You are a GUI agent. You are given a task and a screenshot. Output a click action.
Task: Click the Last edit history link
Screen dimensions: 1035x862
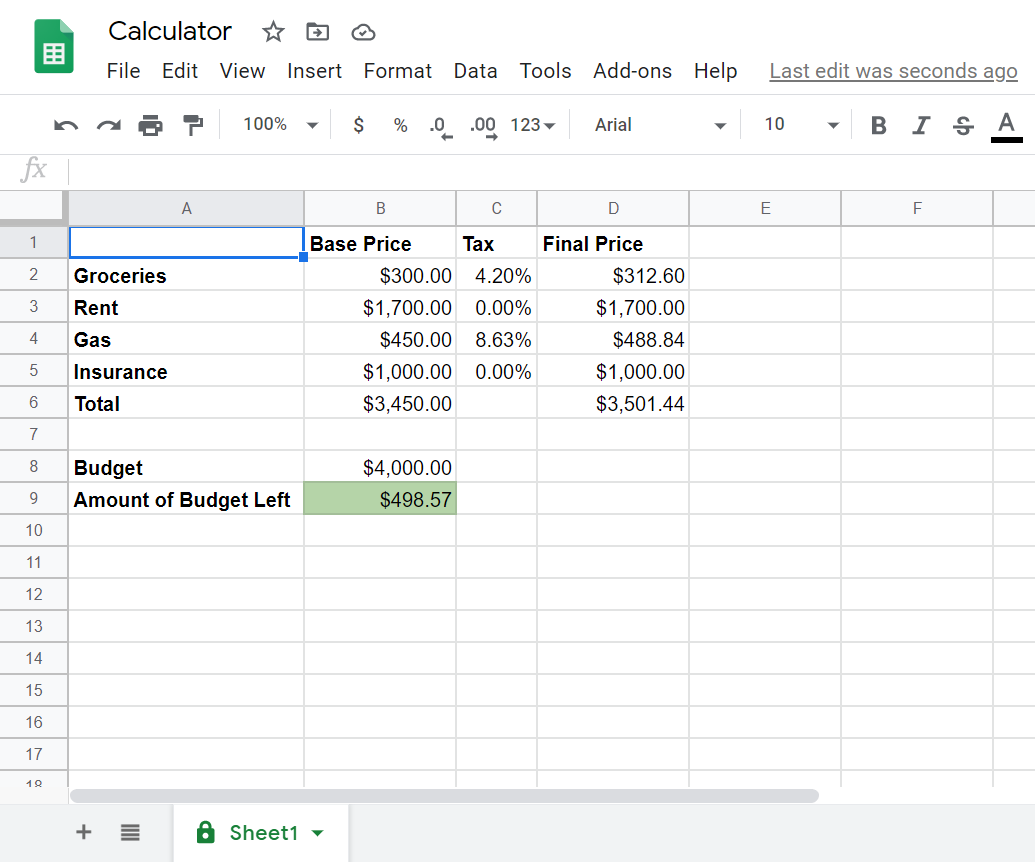tap(892, 70)
